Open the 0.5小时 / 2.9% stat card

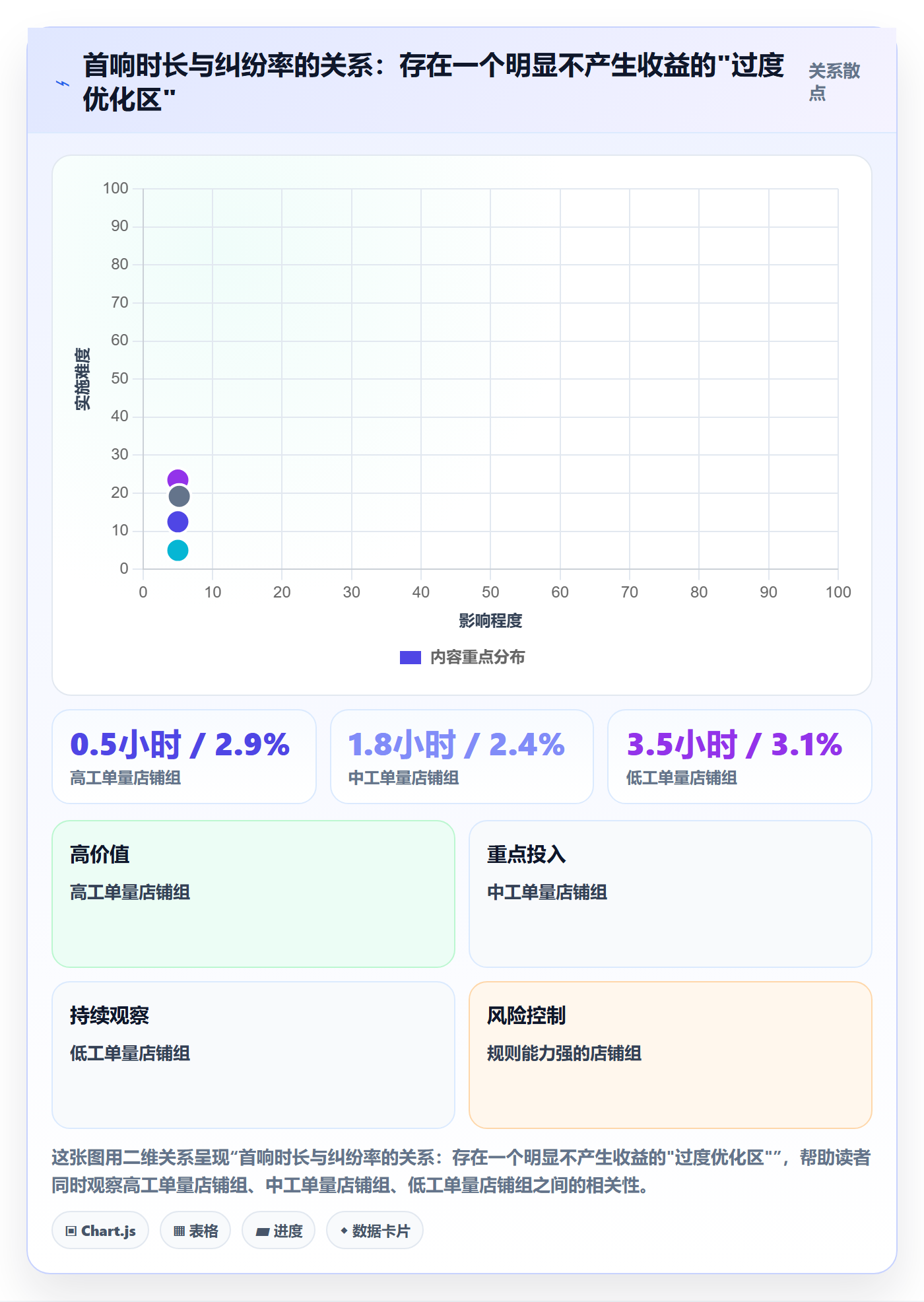pyautogui.click(x=184, y=757)
